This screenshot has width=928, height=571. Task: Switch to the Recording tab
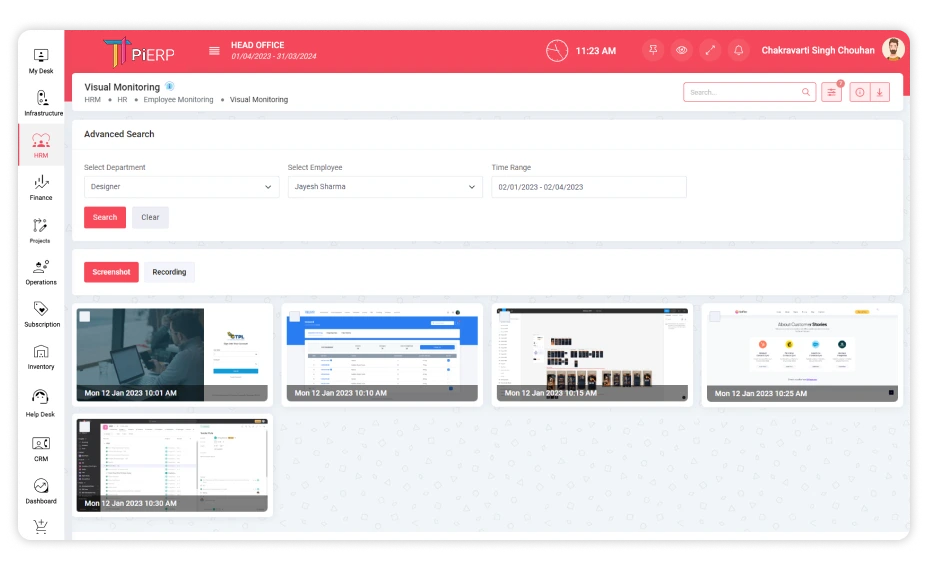[x=169, y=272]
